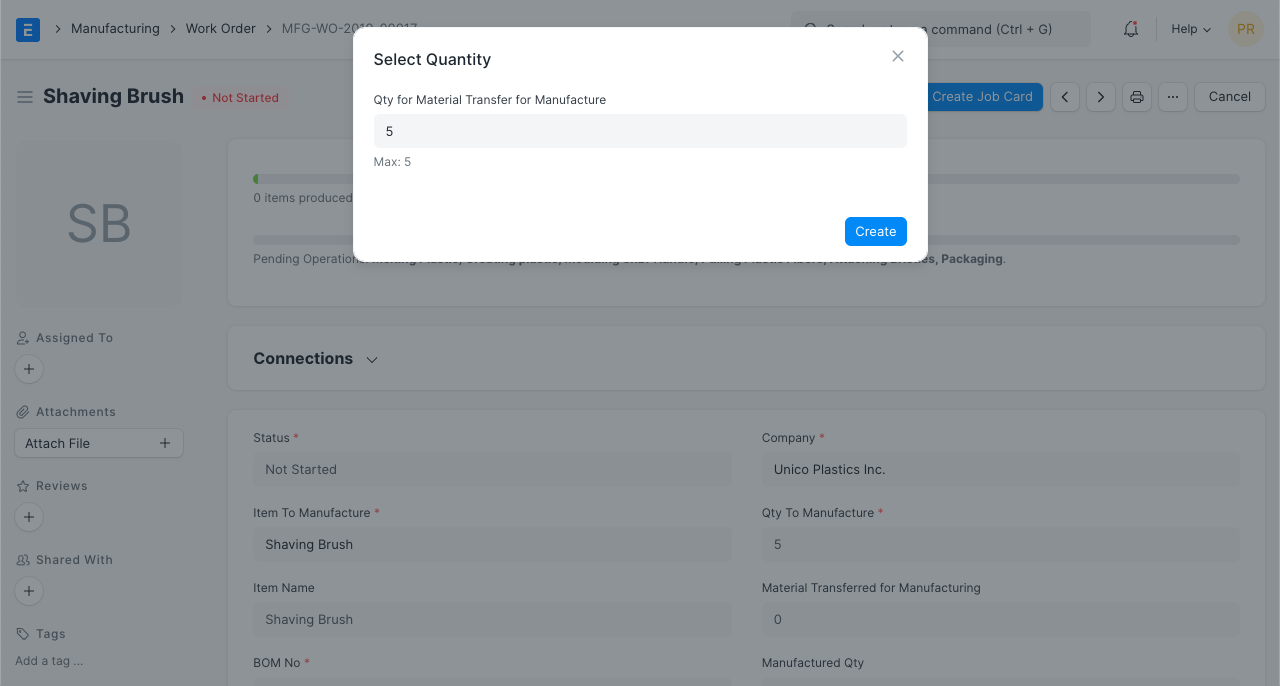The height and width of the screenshot is (686, 1280).
Task: Cancel the work order
Action: click(1229, 96)
